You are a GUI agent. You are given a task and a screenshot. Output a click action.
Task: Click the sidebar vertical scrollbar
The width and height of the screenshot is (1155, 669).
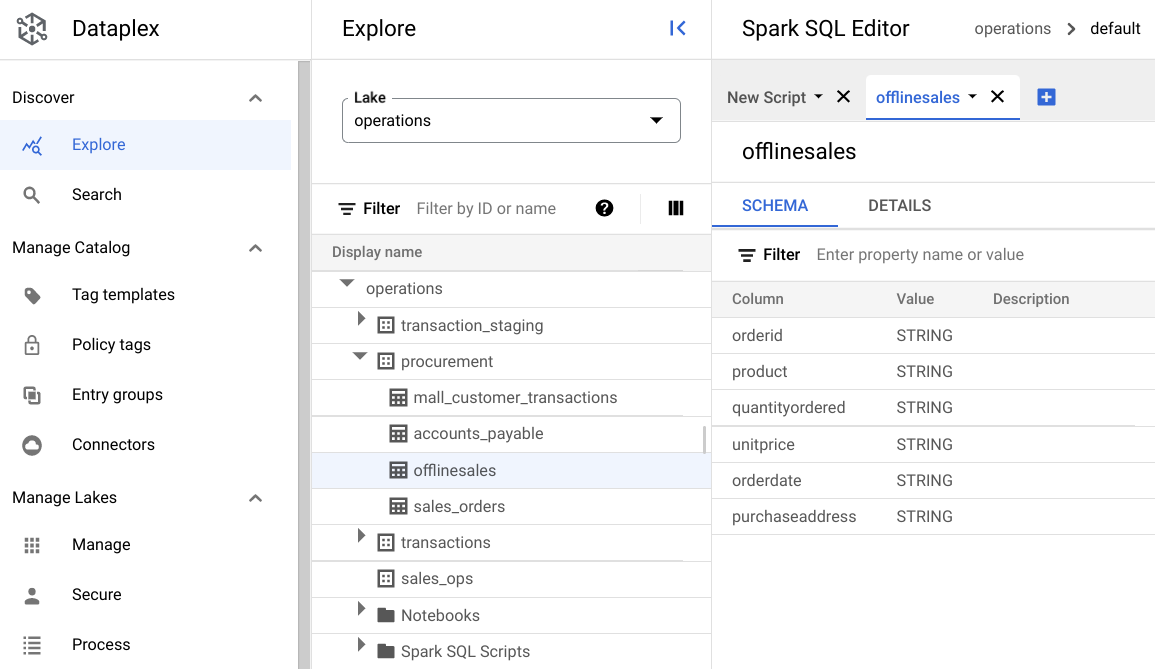pos(303,365)
